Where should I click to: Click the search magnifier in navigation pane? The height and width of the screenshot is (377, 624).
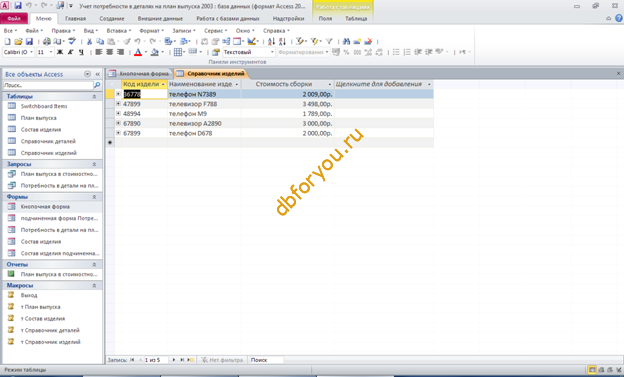coord(97,85)
